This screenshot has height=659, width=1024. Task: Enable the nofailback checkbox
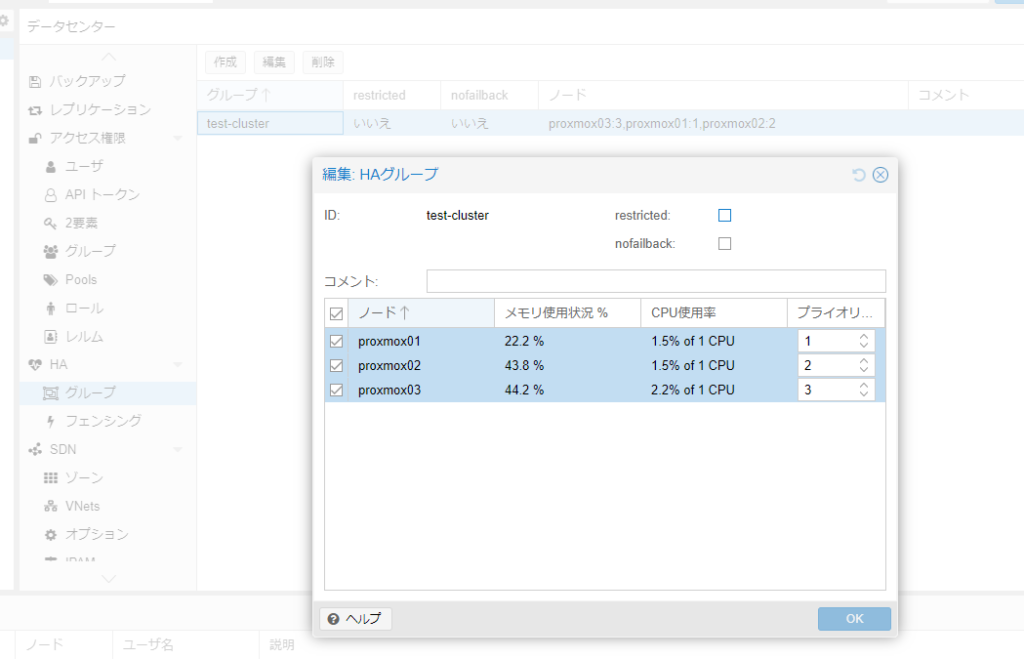pyautogui.click(x=725, y=243)
